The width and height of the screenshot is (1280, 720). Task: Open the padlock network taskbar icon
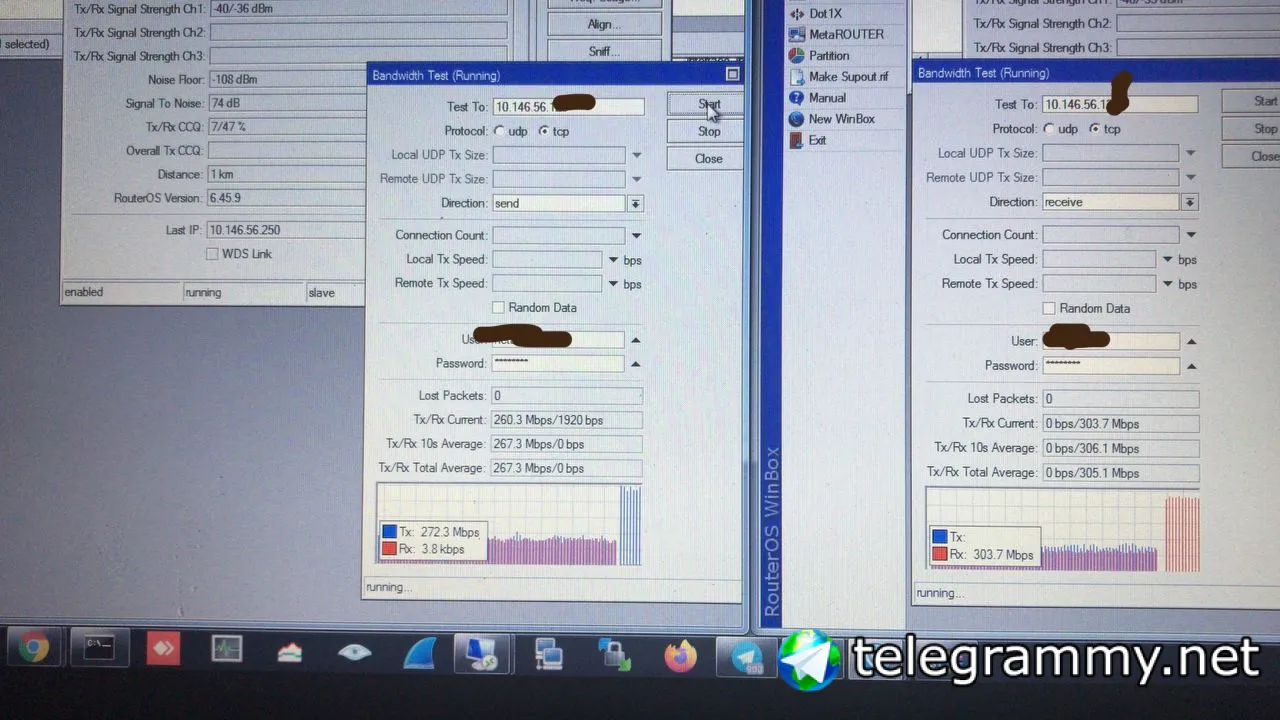[613, 656]
